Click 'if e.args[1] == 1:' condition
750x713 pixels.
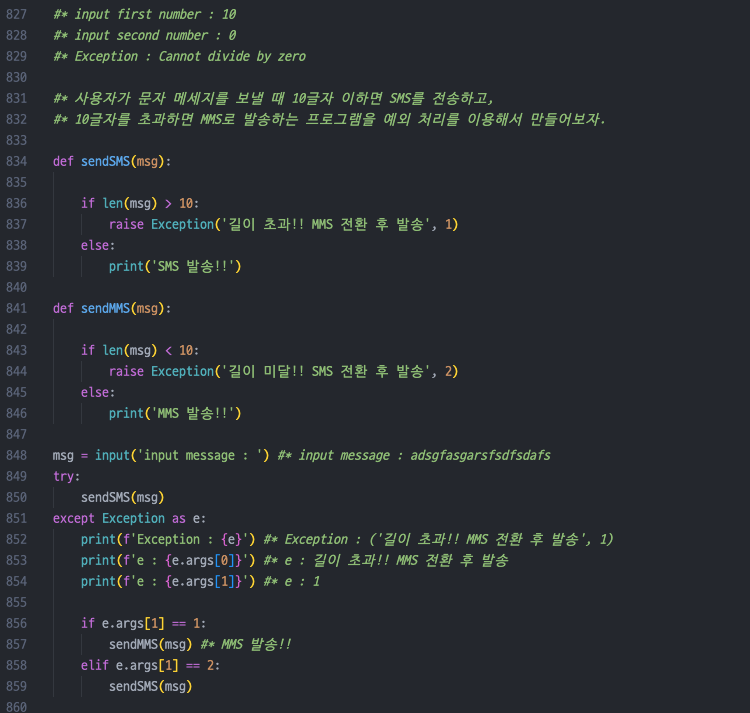click(143, 623)
